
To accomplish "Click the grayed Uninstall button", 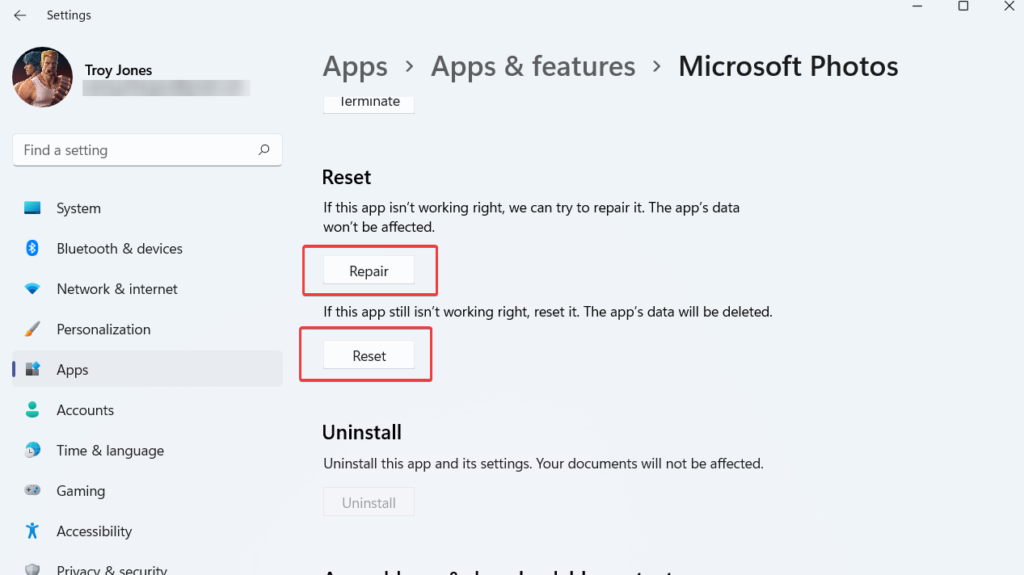I will 369,502.
